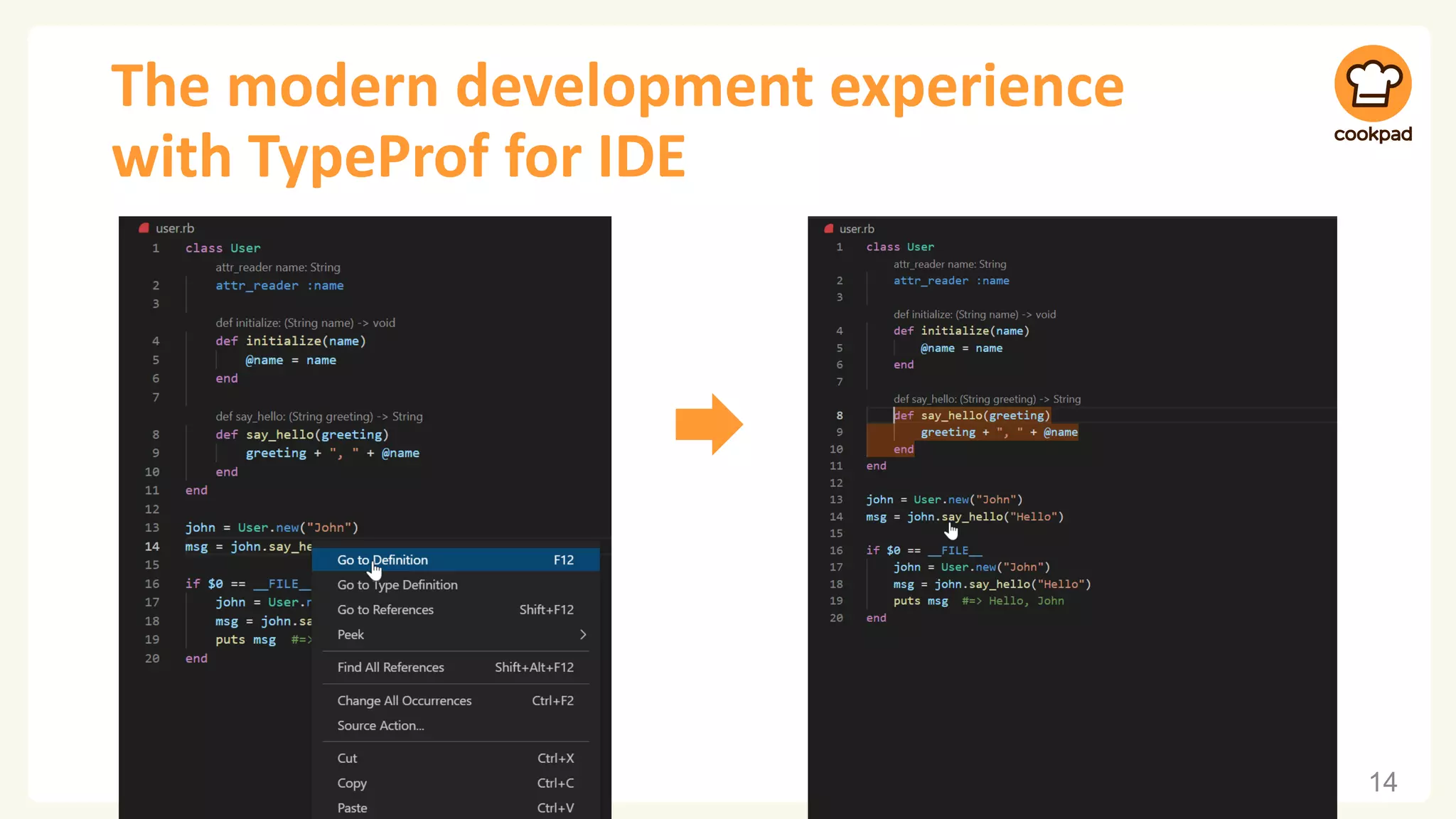Click line number 14 in left editor
The width and height of the screenshot is (1456, 819).
coord(152,547)
